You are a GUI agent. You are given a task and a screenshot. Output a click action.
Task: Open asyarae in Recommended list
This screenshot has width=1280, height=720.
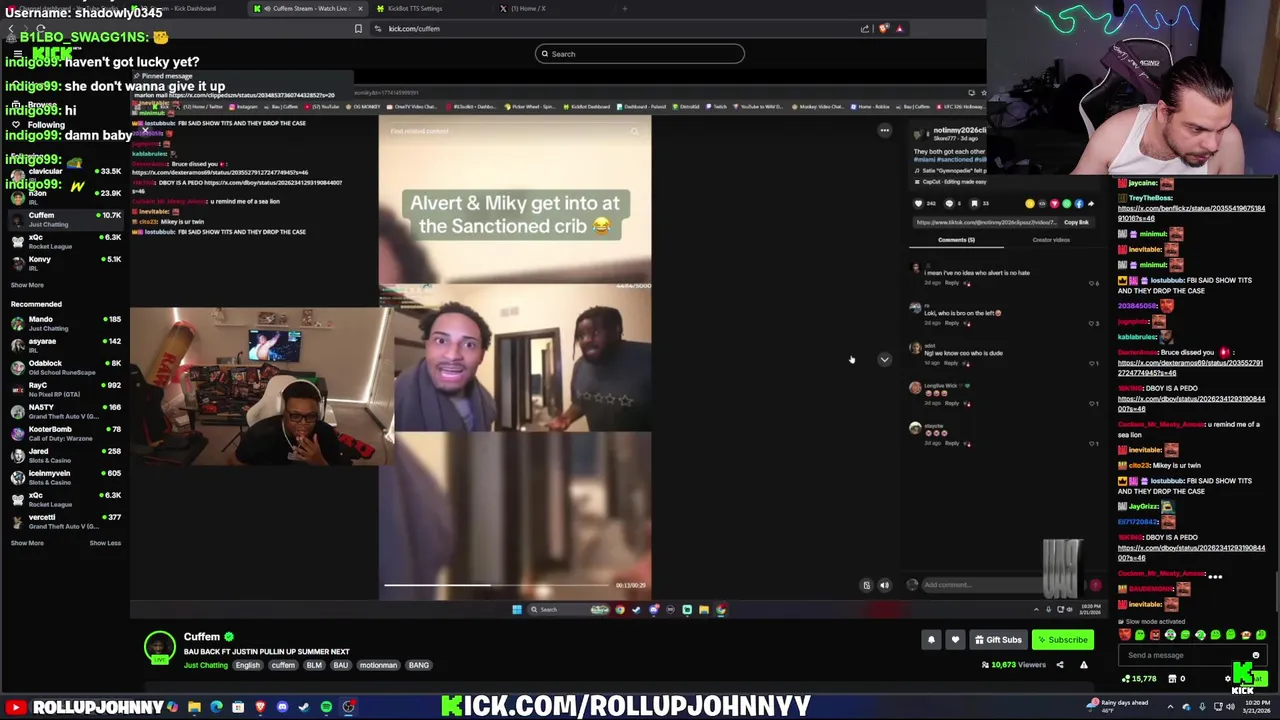click(65, 345)
